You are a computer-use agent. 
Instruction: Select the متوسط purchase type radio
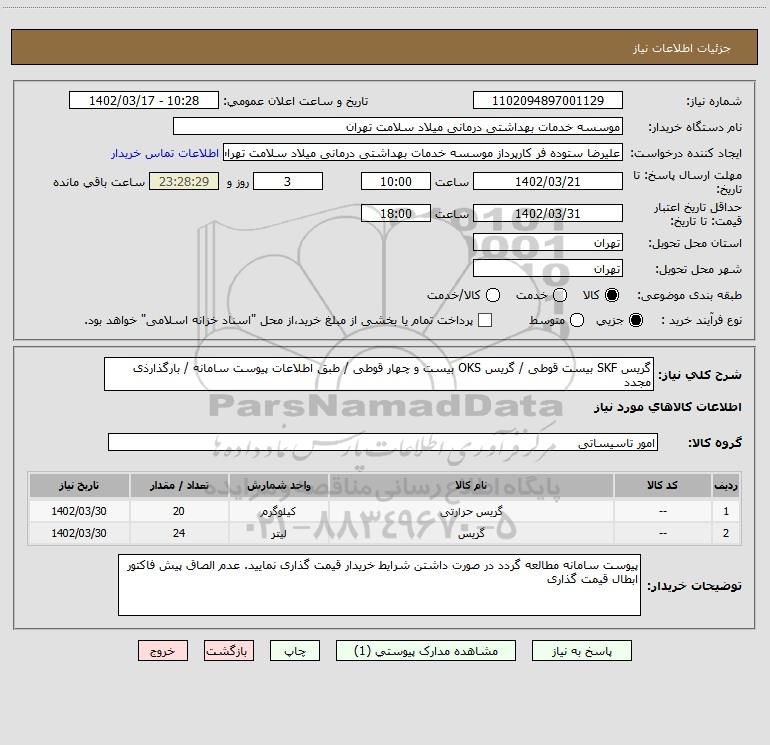(x=577, y=320)
